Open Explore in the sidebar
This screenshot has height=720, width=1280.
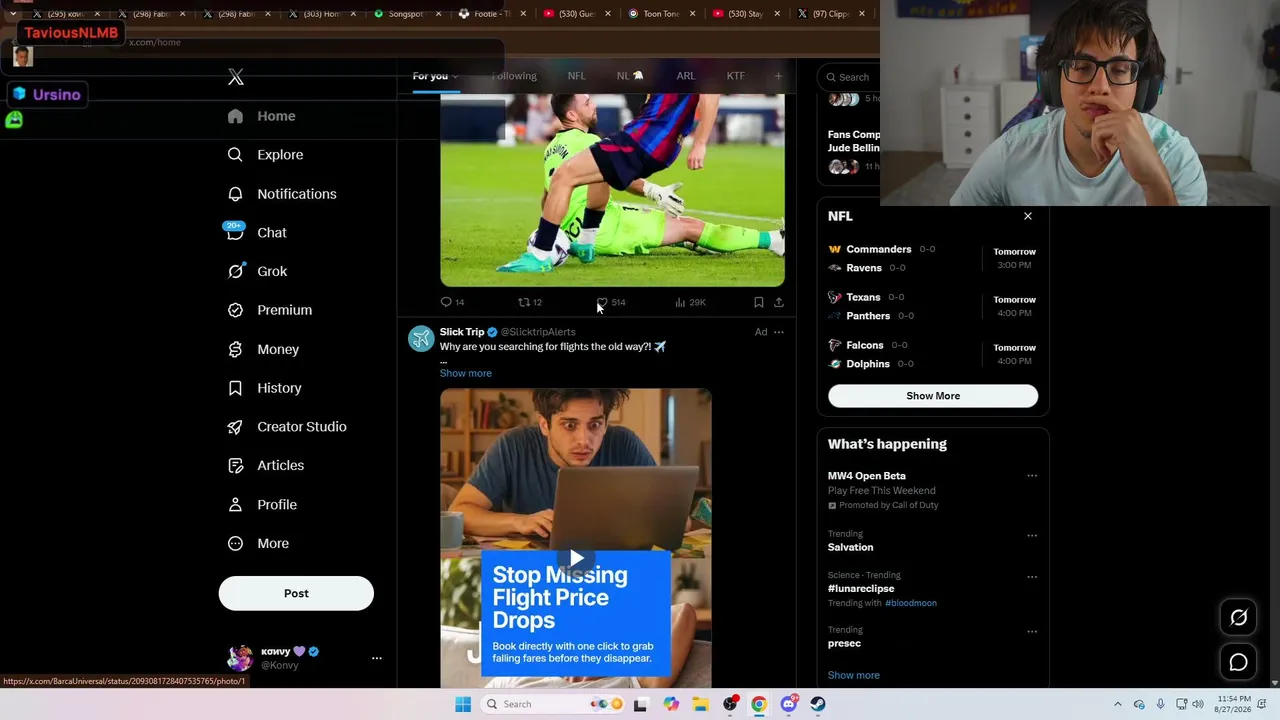point(266,155)
